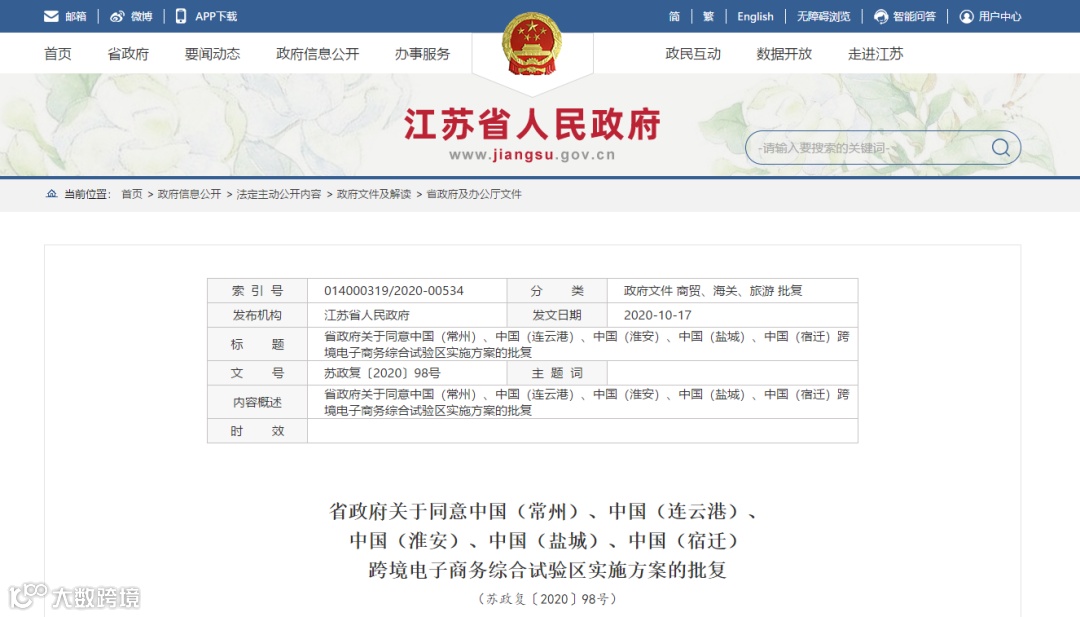The width and height of the screenshot is (1080, 617).
Task: Open the 政府信息公开 menu item
Action: [x=318, y=54]
